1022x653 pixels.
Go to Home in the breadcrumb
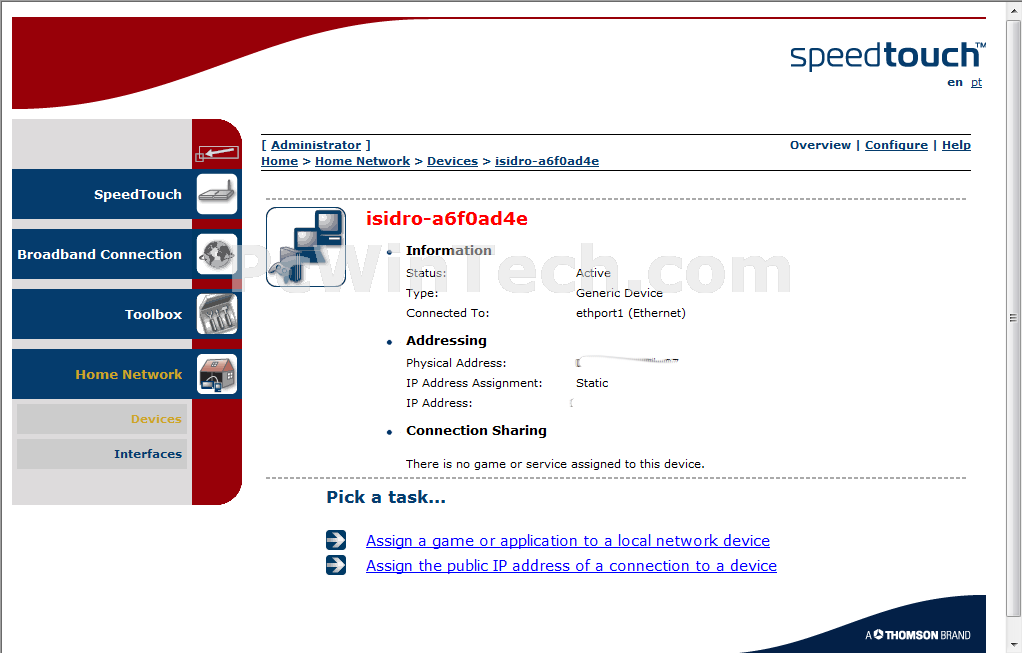pyautogui.click(x=280, y=161)
